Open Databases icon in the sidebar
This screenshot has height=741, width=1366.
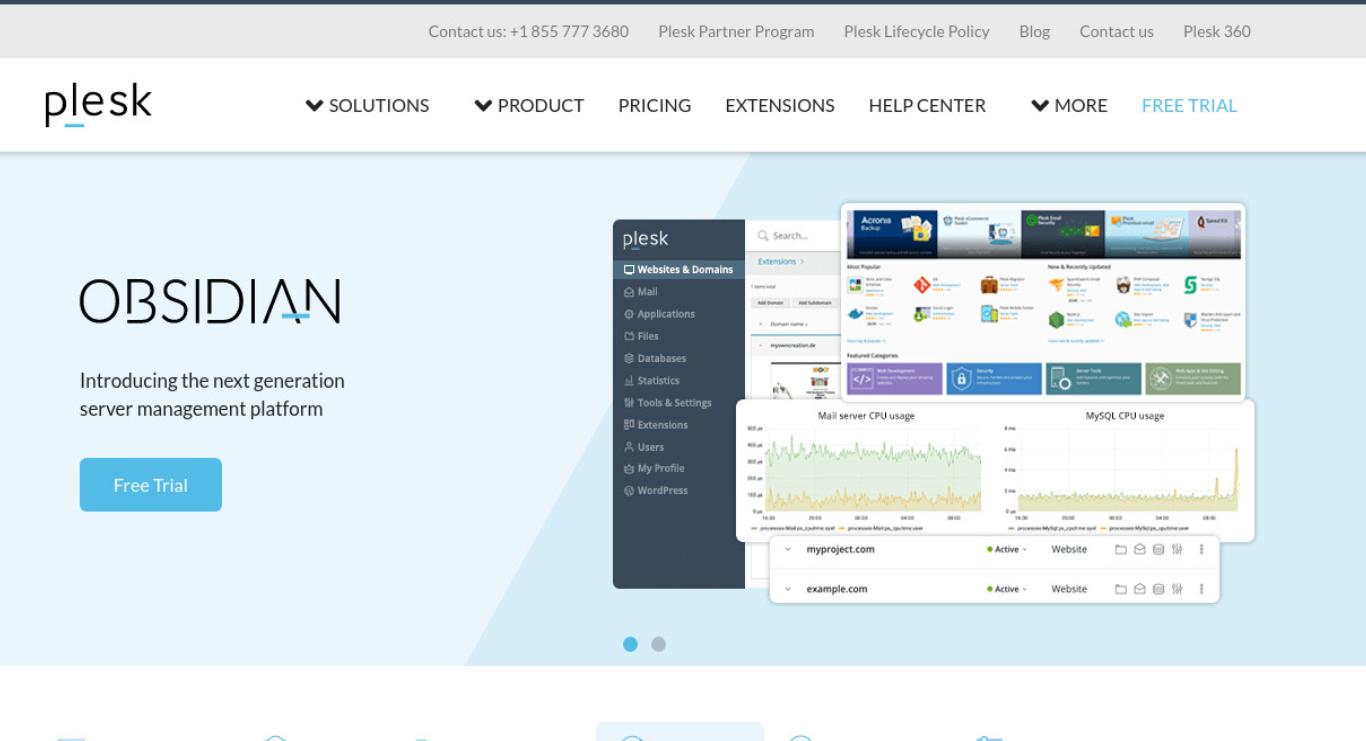[x=629, y=358]
